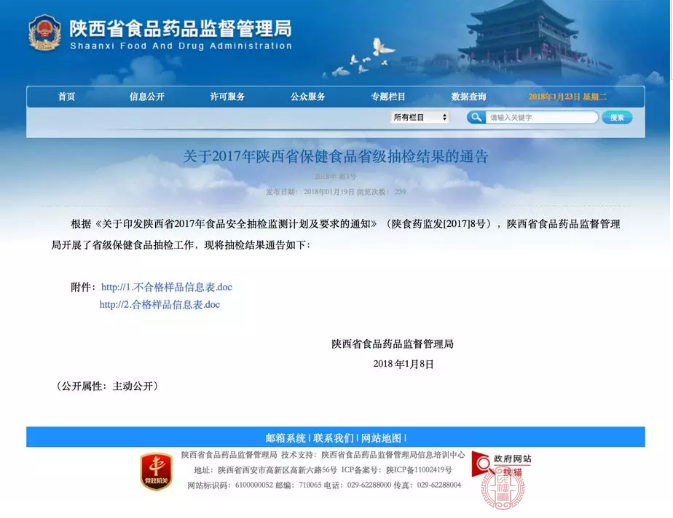Click the 陕西省食品药品监督管理局 header title
Image resolution: width=673 pixels, height=518 pixels.
[181, 28]
